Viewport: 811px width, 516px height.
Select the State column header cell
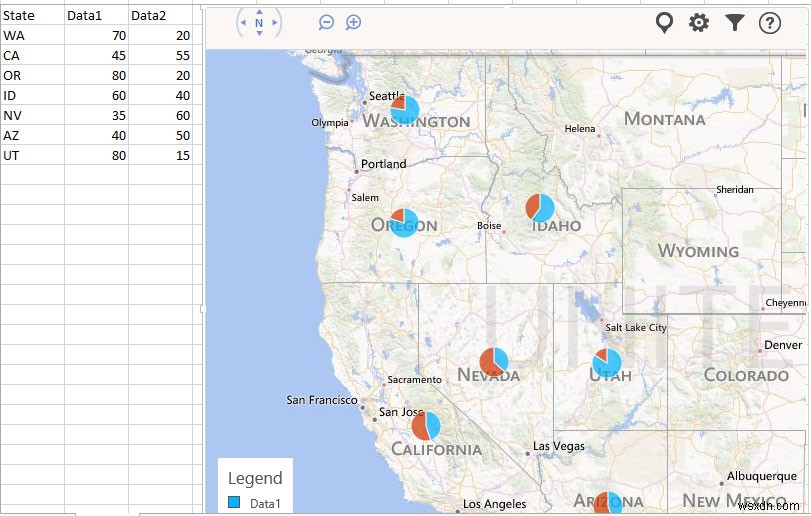(x=32, y=15)
